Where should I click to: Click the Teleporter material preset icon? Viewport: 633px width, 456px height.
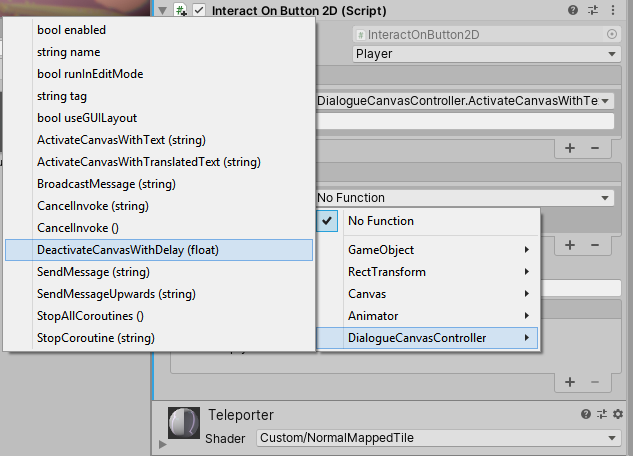point(601,414)
